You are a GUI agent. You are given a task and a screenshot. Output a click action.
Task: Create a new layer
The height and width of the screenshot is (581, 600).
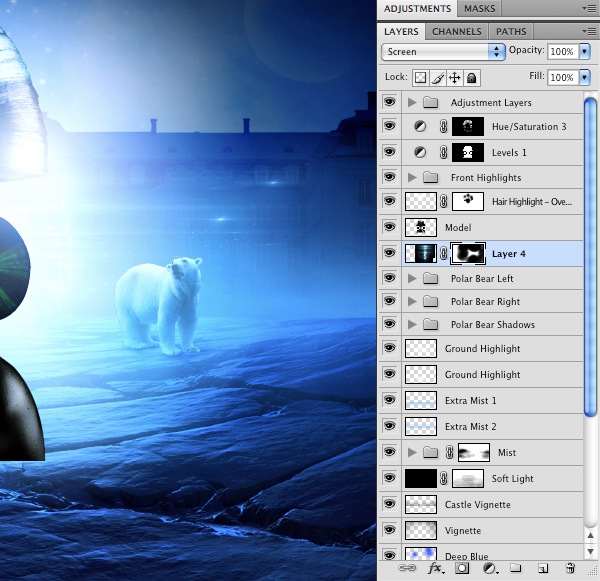[543, 568]
